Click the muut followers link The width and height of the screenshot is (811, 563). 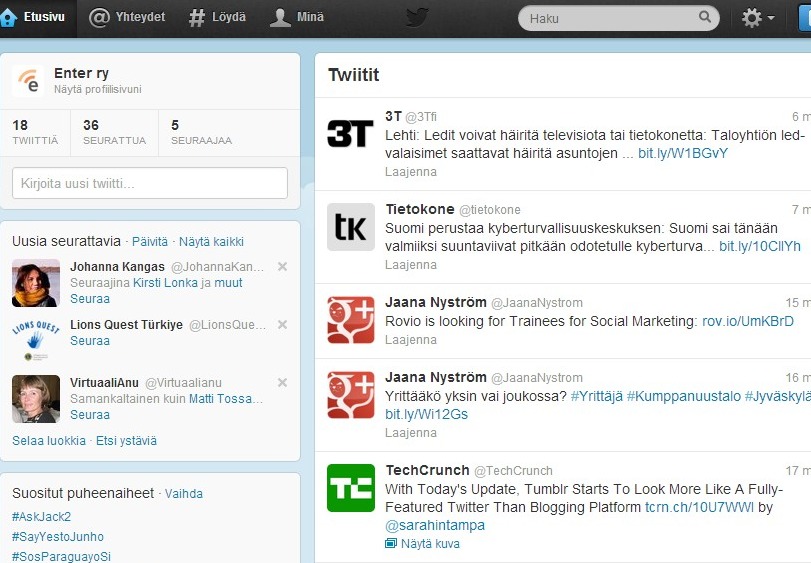(228, 283)
